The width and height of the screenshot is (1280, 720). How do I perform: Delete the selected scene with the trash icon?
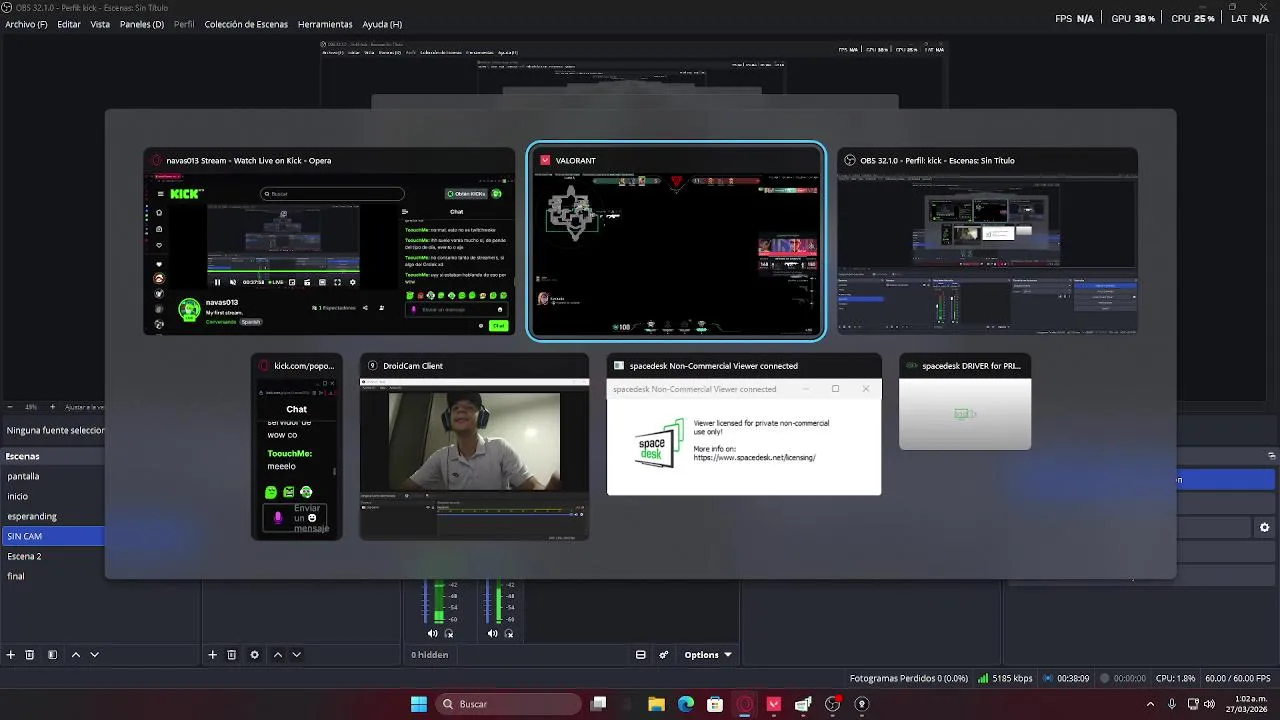pos(30,655)
